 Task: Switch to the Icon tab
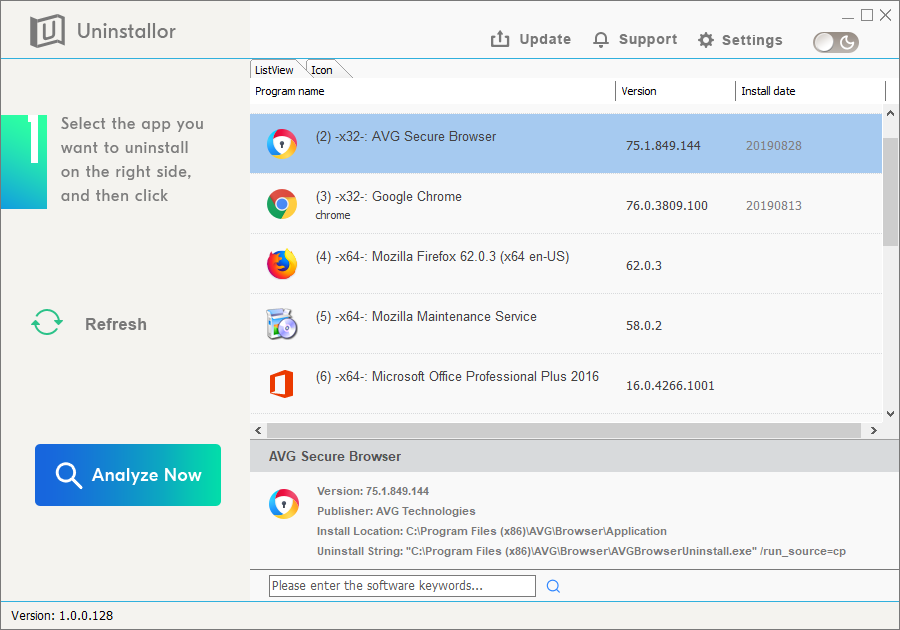(322, 70)
